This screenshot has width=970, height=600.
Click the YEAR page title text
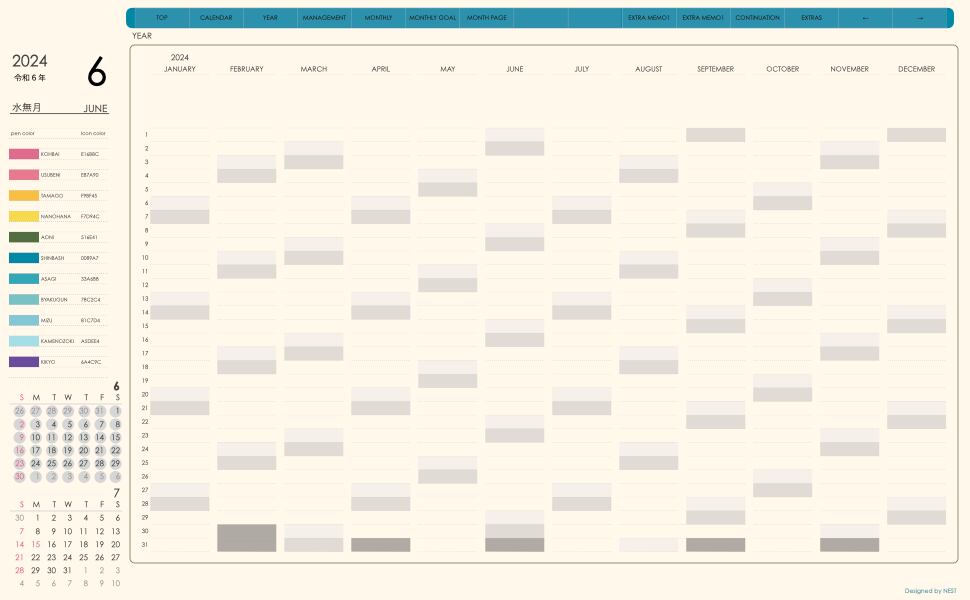[142, 36]
